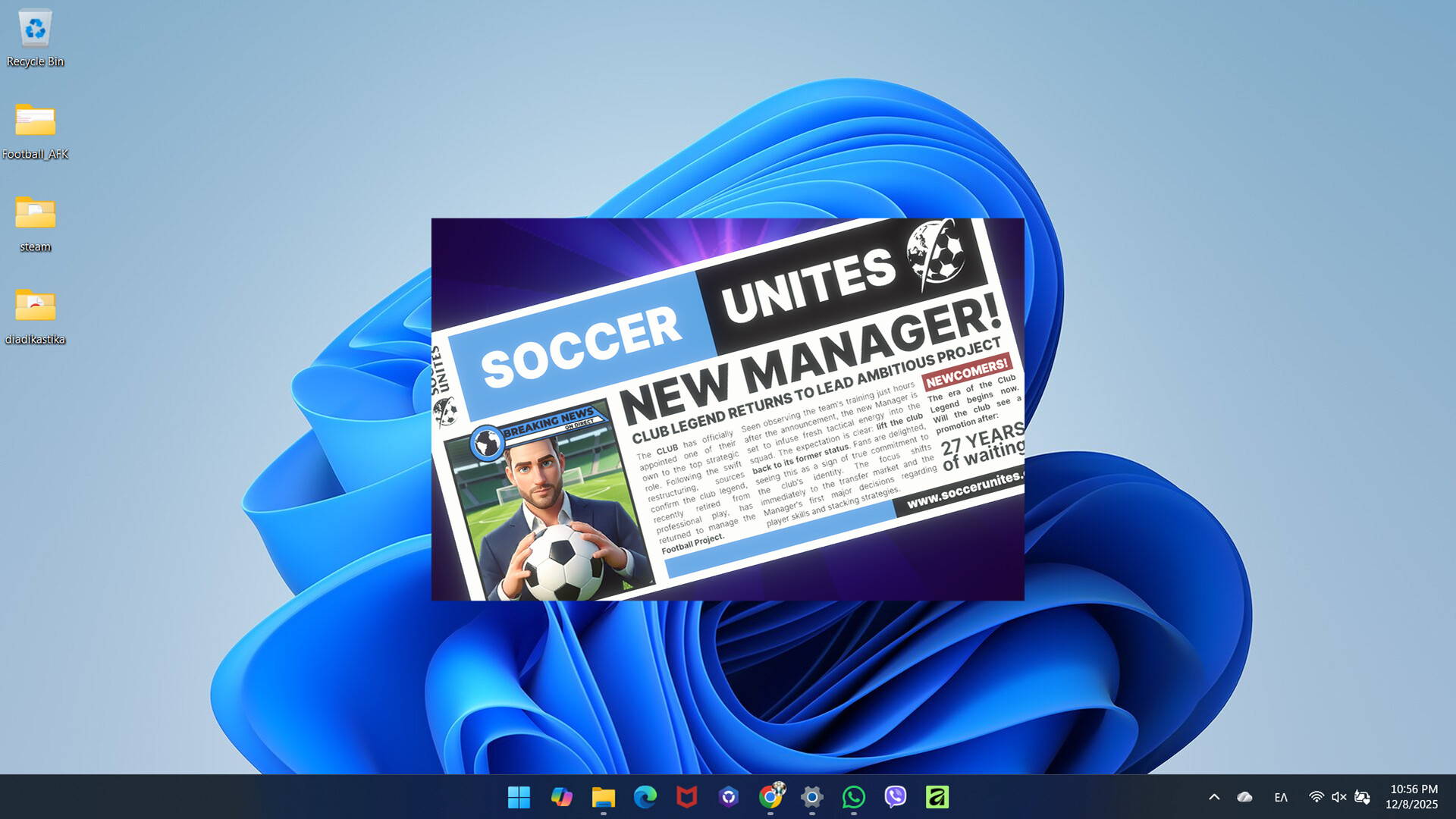The width and height of the screenshot is (1456, 819).
Task: Launch McAfee from the taskbar
Action: 686,797
